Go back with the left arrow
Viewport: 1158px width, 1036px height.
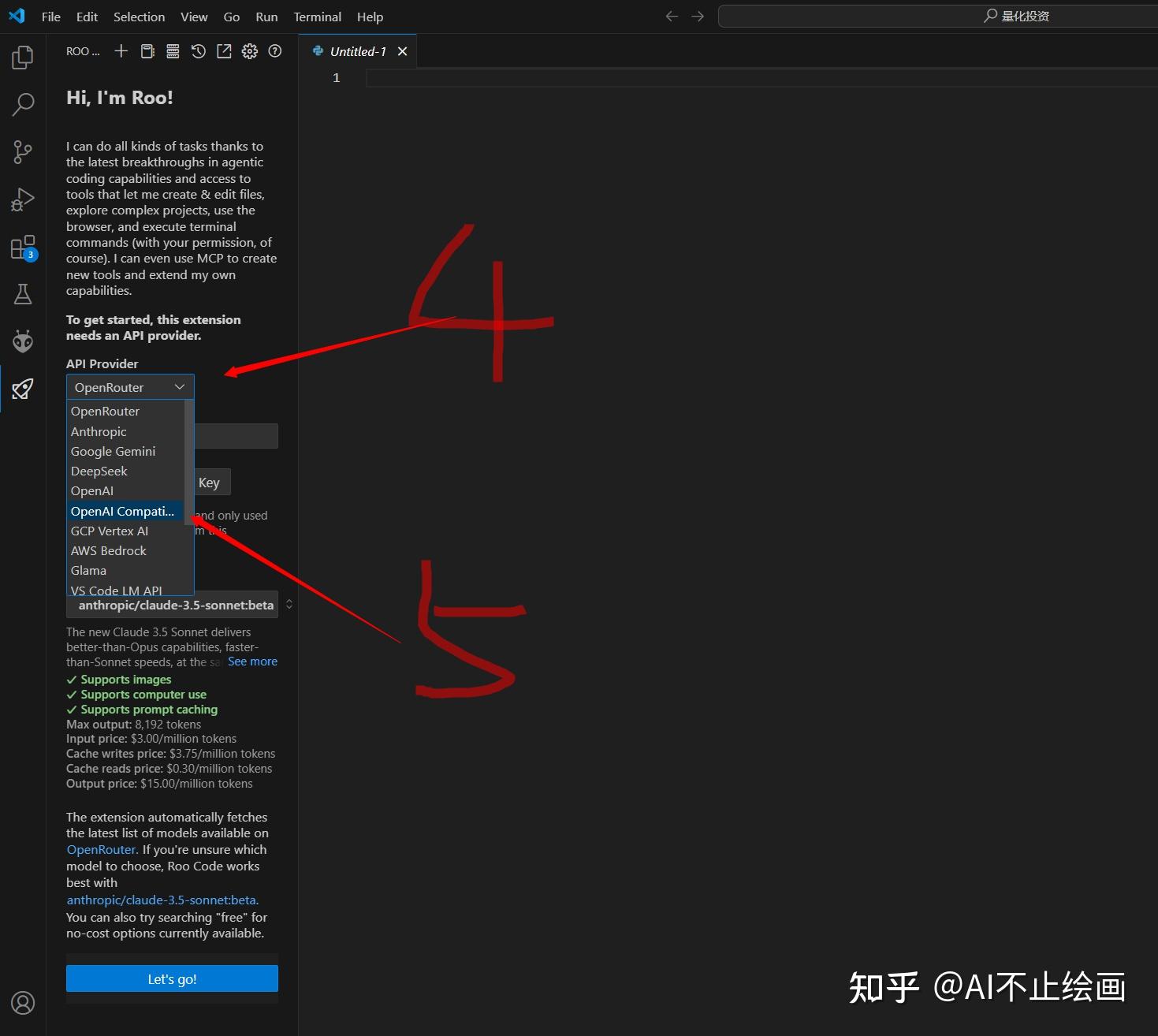pyautogui.click(x=672, y=17)
